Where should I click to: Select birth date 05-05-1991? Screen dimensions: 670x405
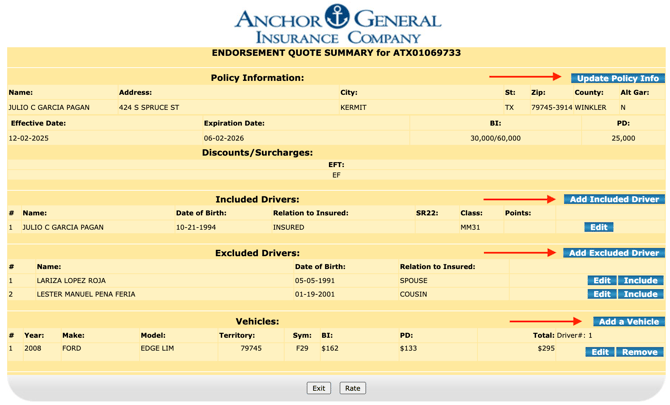[314, 281]
